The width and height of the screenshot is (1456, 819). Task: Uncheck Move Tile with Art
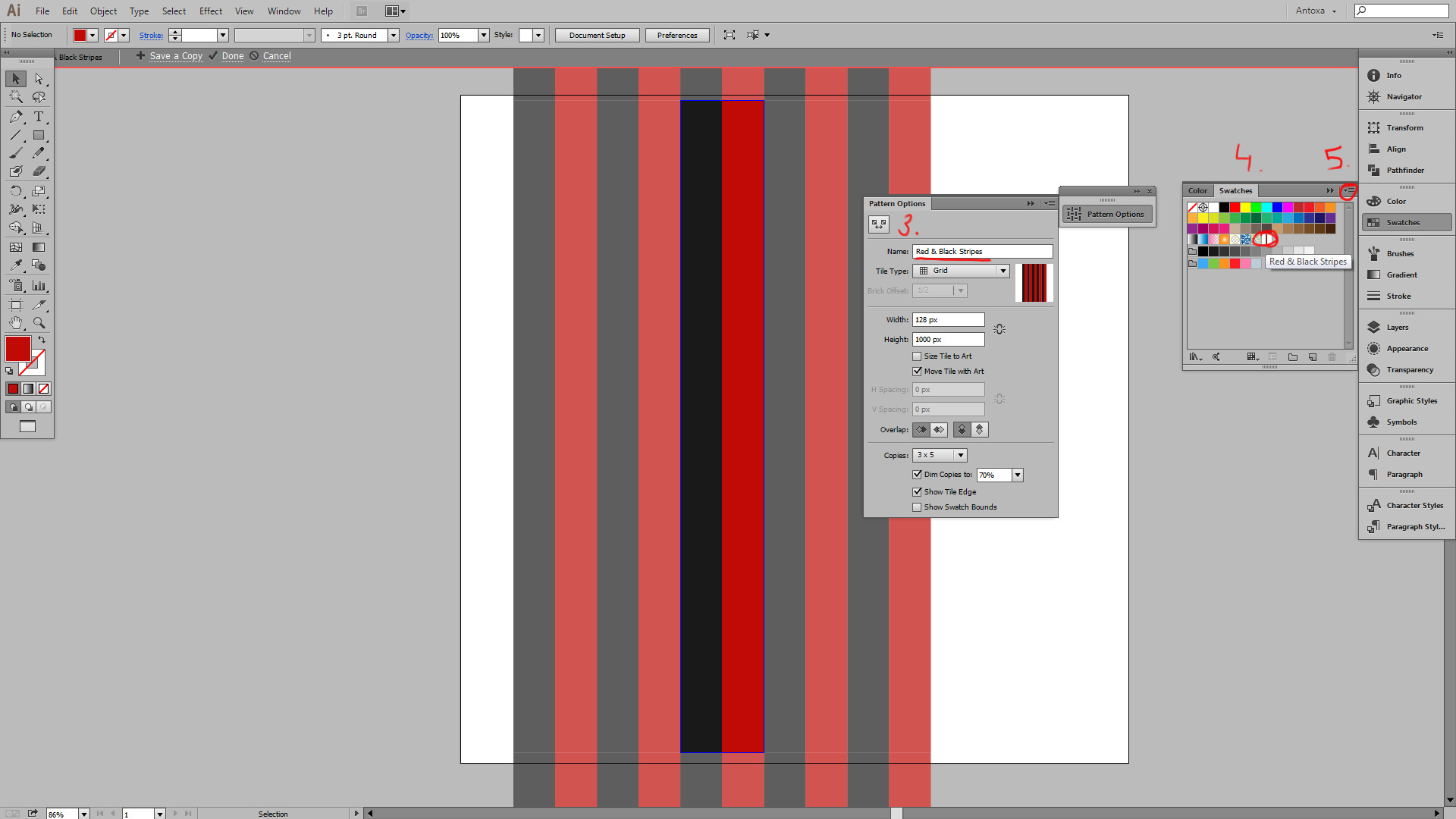pyautogui.click(x=917, y=372)
